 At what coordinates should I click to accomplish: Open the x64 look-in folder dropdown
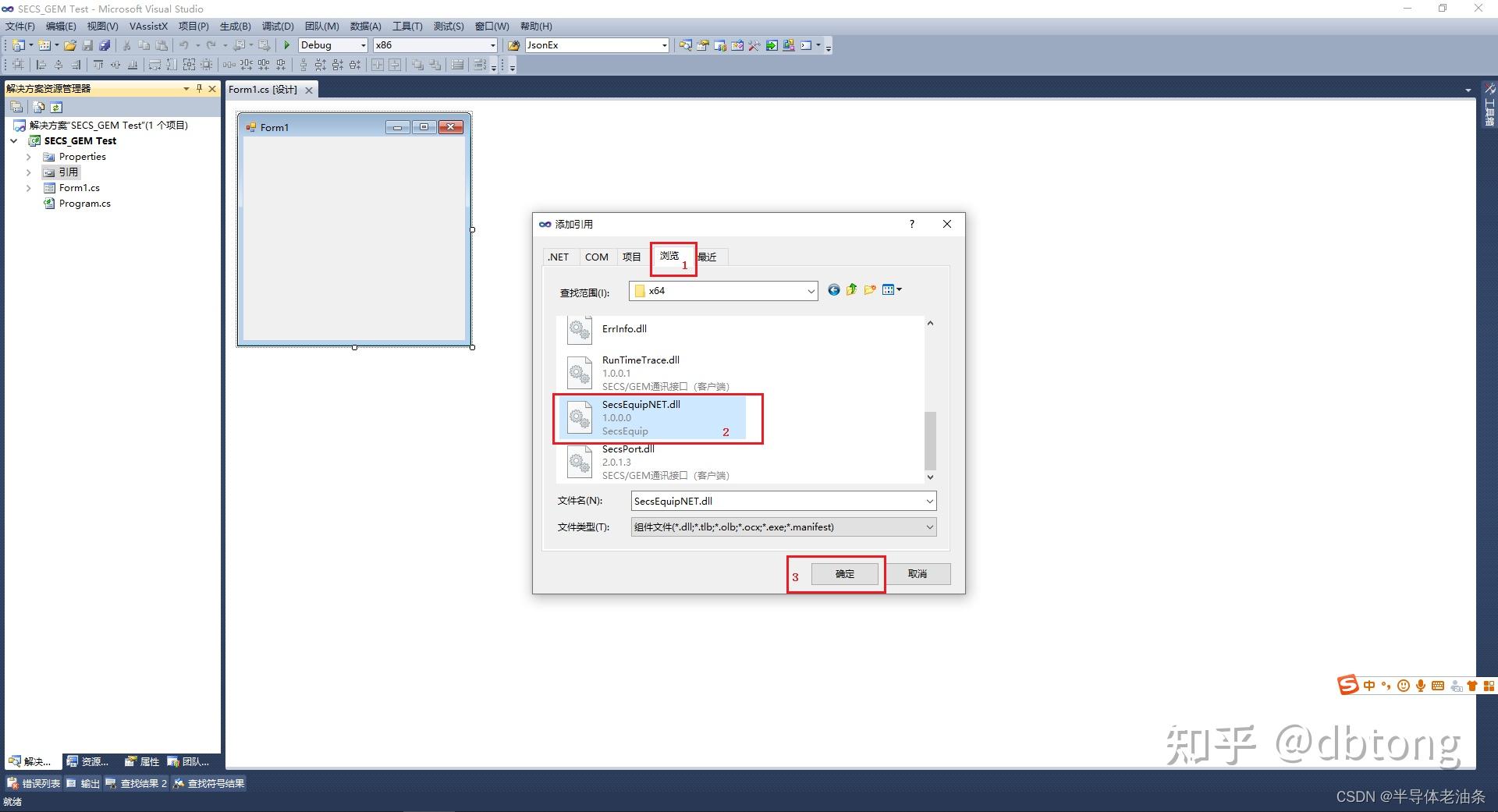coord(723,291)
